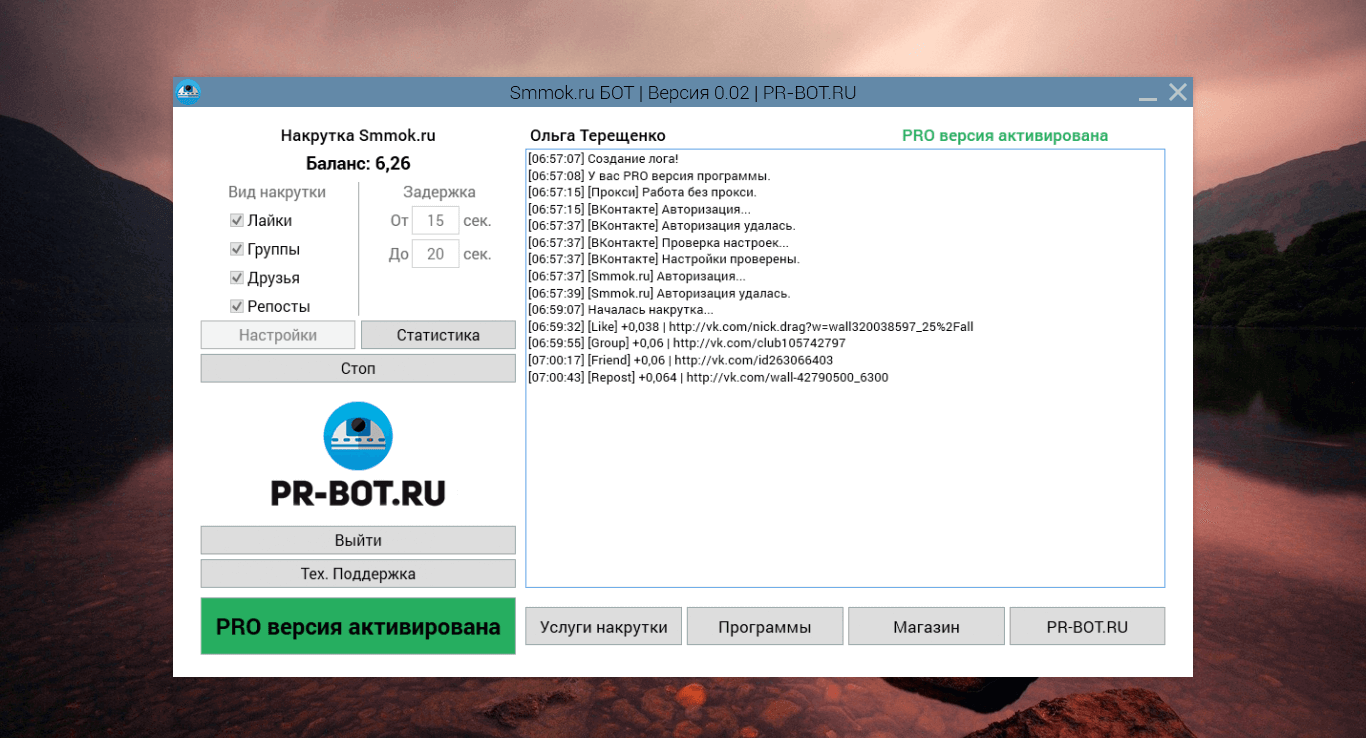Toggle the Группы checkbox

(237, 249)
